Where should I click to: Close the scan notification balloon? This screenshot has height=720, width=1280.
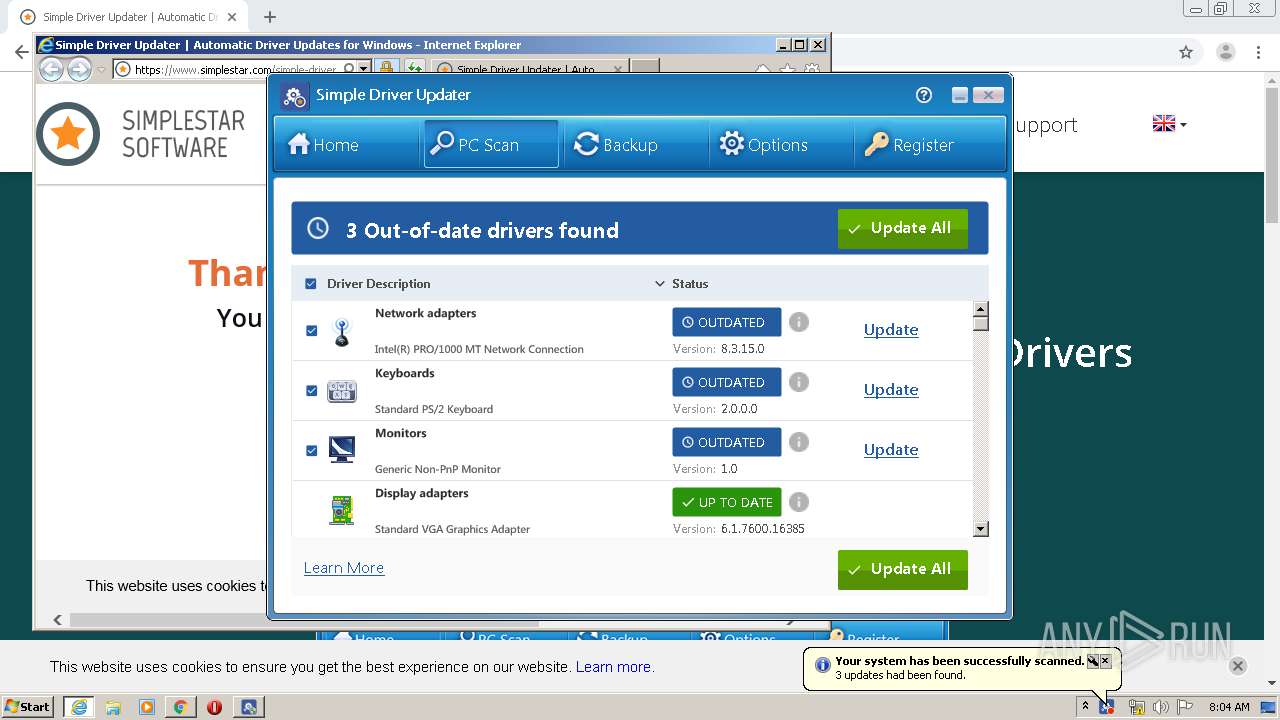click(1105, 661)
